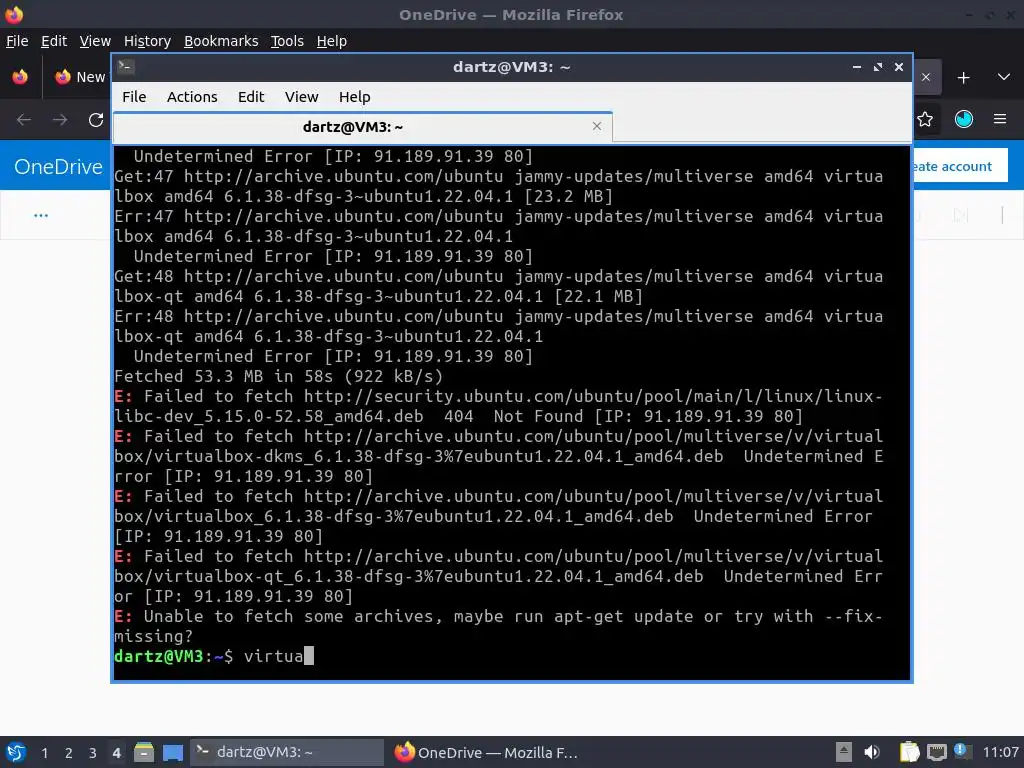The height and width of the screenshot is (768, 1024).
Task: Open Firefox File menu
Action: pos(17,41)
